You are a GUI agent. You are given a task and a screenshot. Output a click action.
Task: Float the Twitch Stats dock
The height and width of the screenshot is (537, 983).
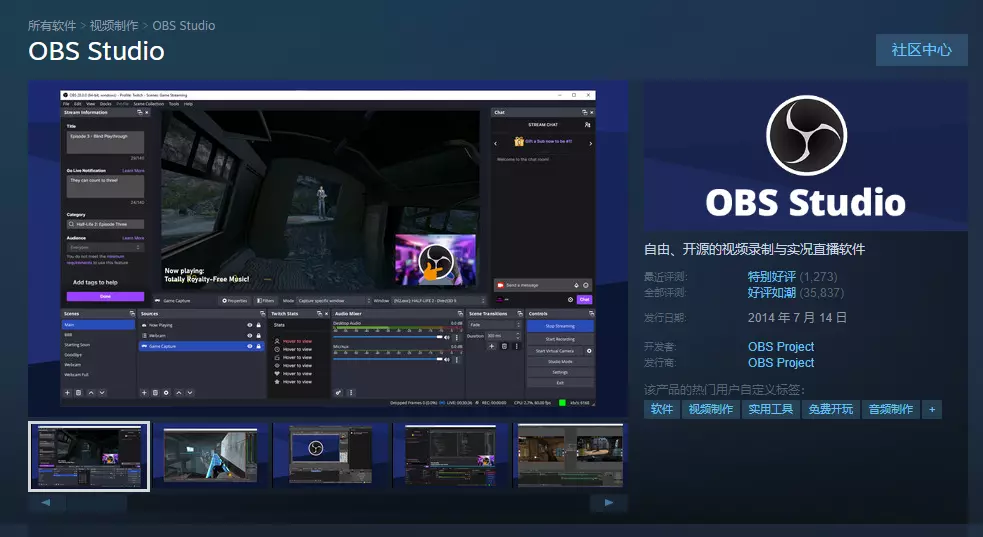tap(319, 313)
